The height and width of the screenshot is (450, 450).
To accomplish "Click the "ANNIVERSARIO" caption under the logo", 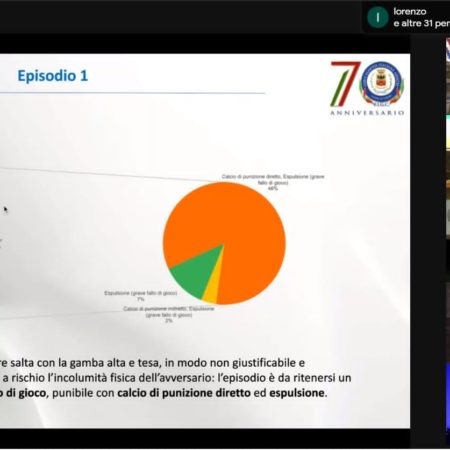I will pyautogui.click(x=367, y=113).
